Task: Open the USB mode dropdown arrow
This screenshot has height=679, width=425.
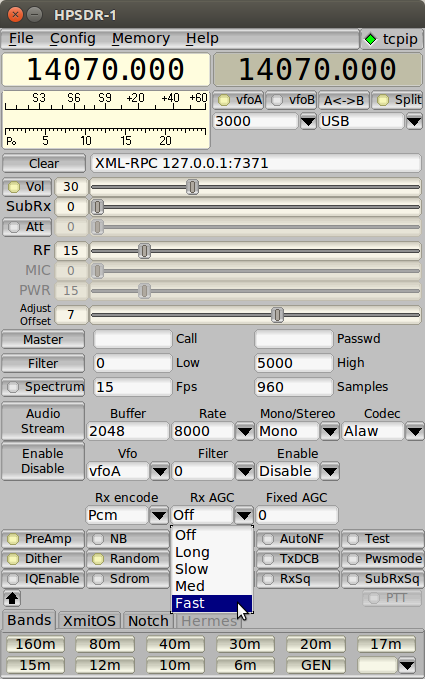Action: [x=414, y=121]
